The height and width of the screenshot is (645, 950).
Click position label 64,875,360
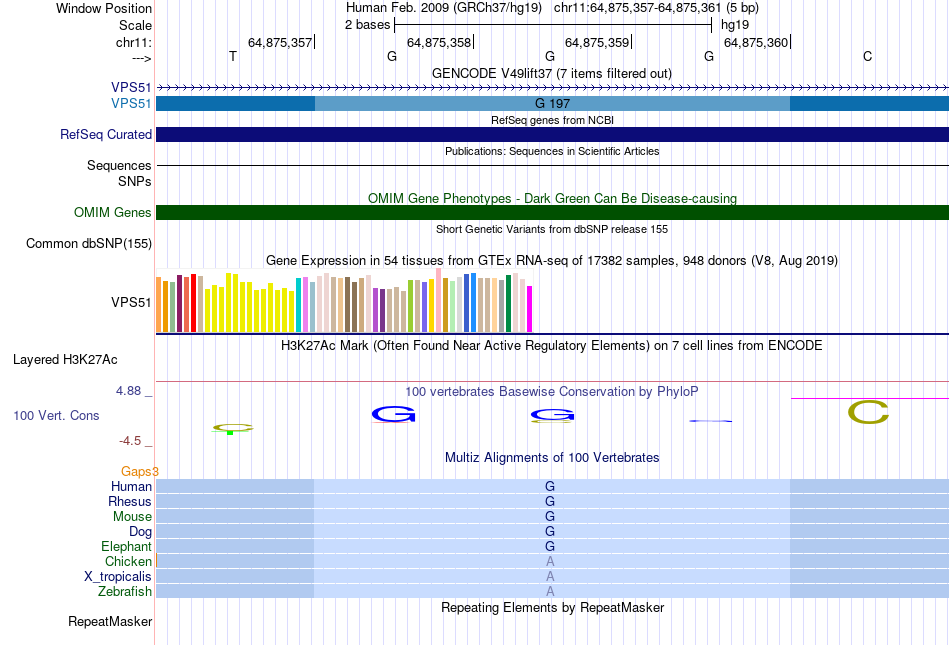click(756, 42)
